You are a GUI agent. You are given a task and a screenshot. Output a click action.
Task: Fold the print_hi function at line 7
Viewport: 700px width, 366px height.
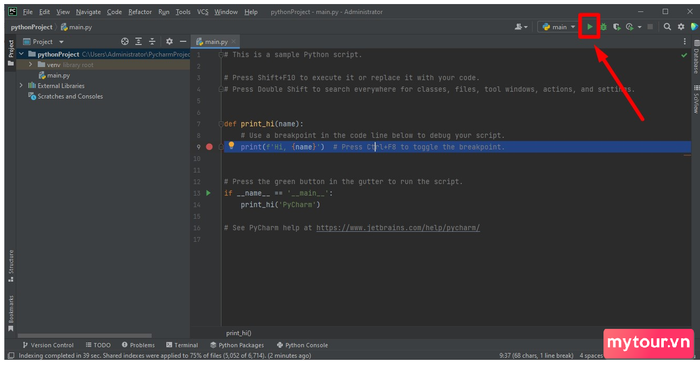point(221,124)
